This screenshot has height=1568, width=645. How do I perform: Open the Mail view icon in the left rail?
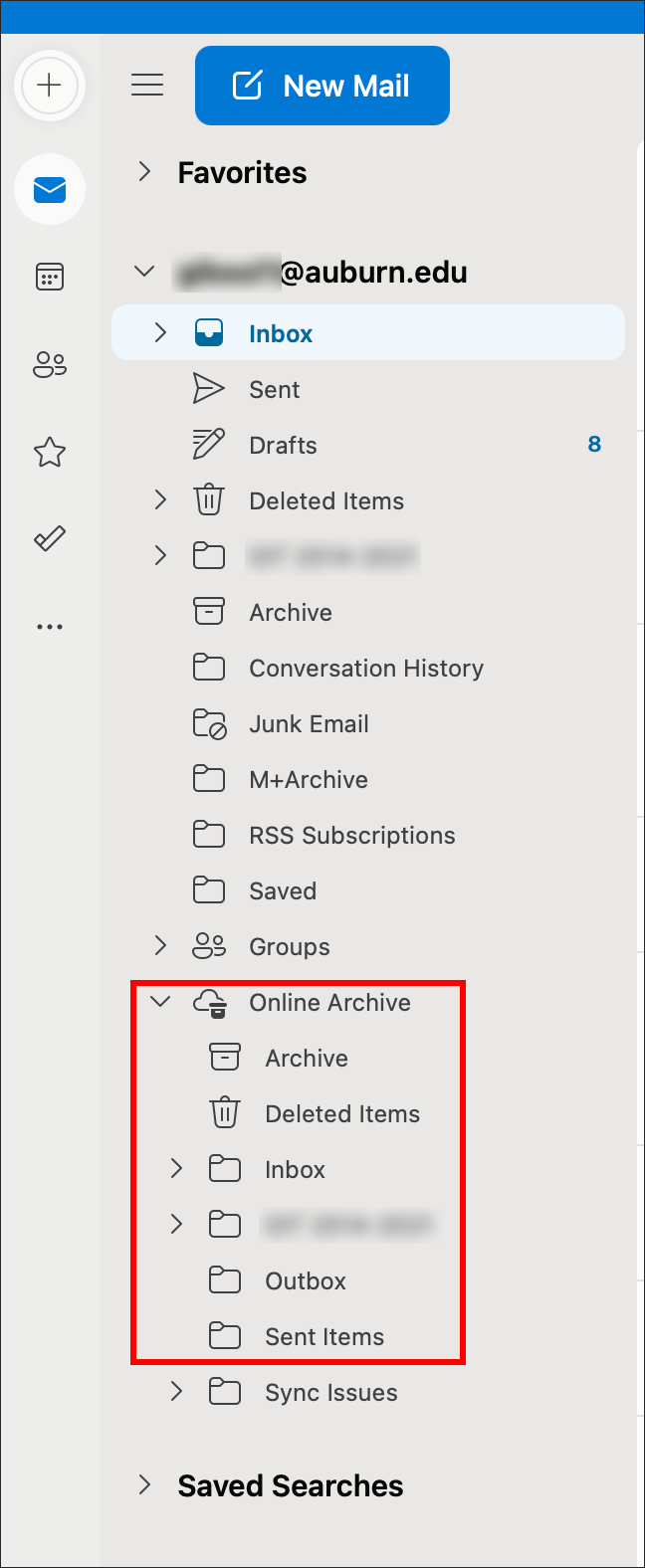click(50, 189)
